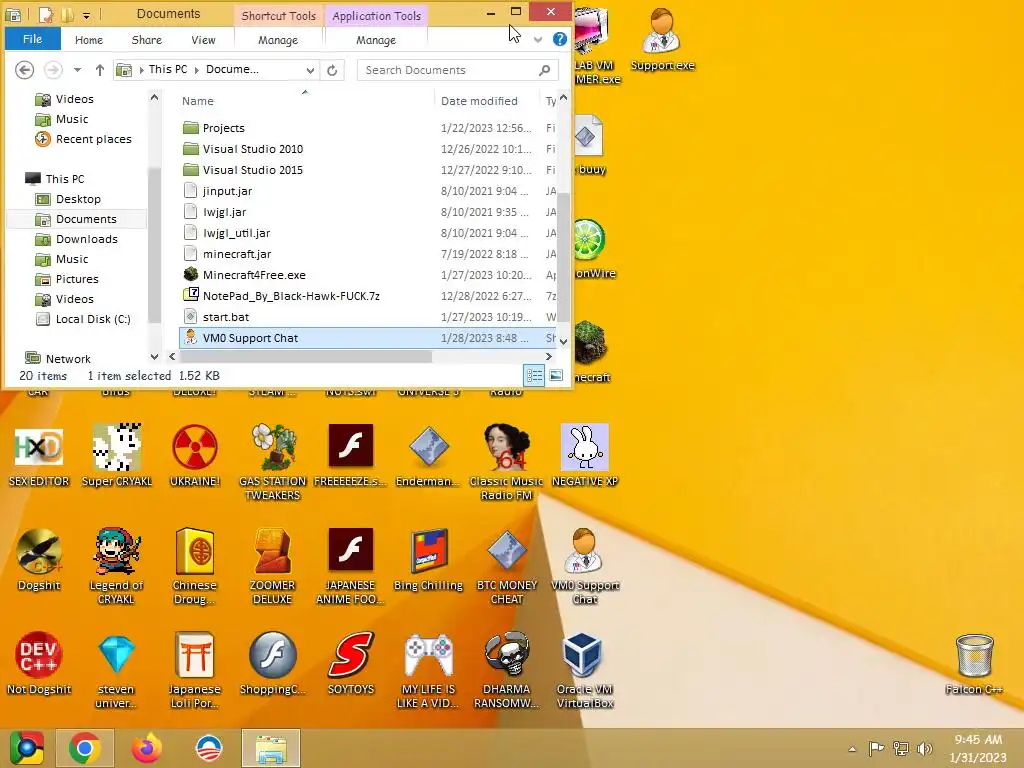Select Recent places in navigation pane
The height and width of the screenshot is (768, 1024).
93,139
